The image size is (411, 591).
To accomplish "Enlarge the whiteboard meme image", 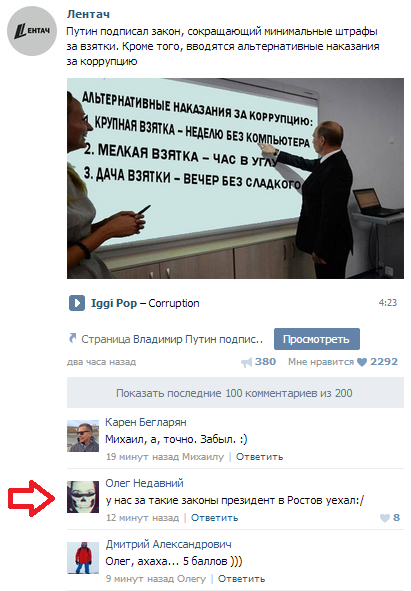I will tap(235, 178).
